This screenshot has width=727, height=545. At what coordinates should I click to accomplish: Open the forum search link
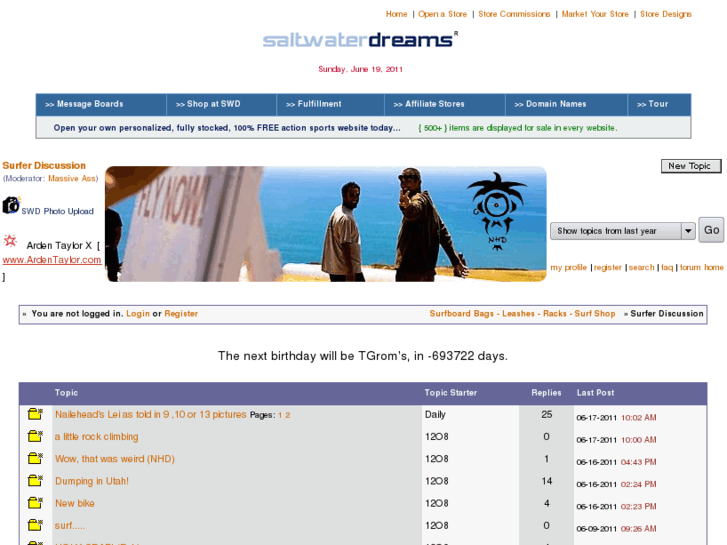click(x=641, y=268)
